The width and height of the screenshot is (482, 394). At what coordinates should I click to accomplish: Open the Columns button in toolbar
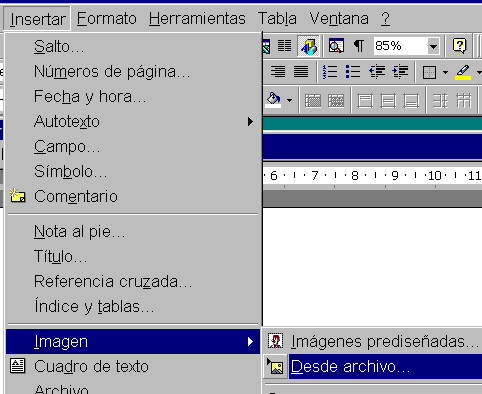point(284,46)
